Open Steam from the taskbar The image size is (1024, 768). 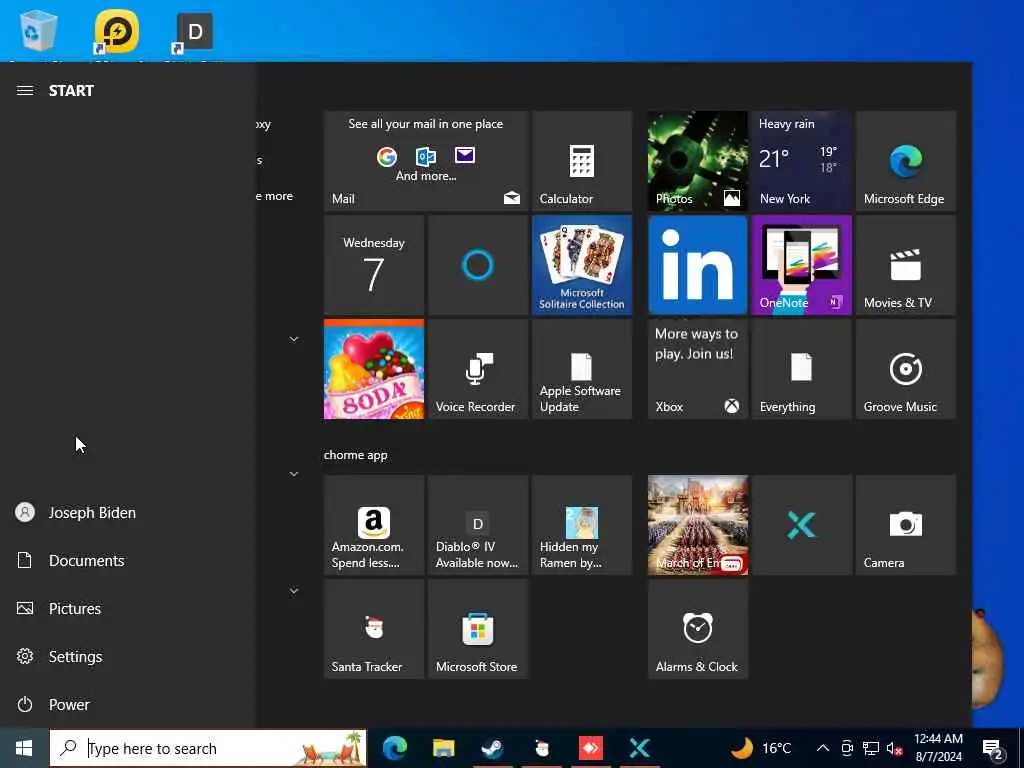[x=492, y=748]
